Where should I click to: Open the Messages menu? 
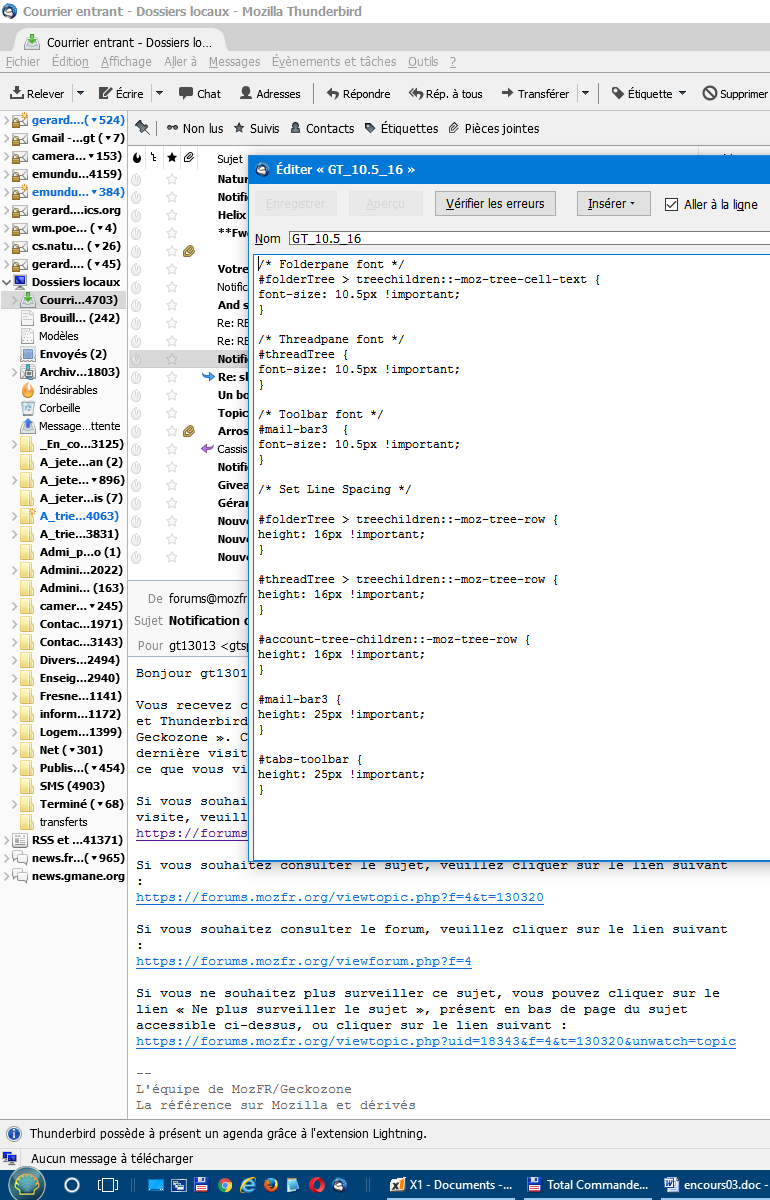[234, 62]
